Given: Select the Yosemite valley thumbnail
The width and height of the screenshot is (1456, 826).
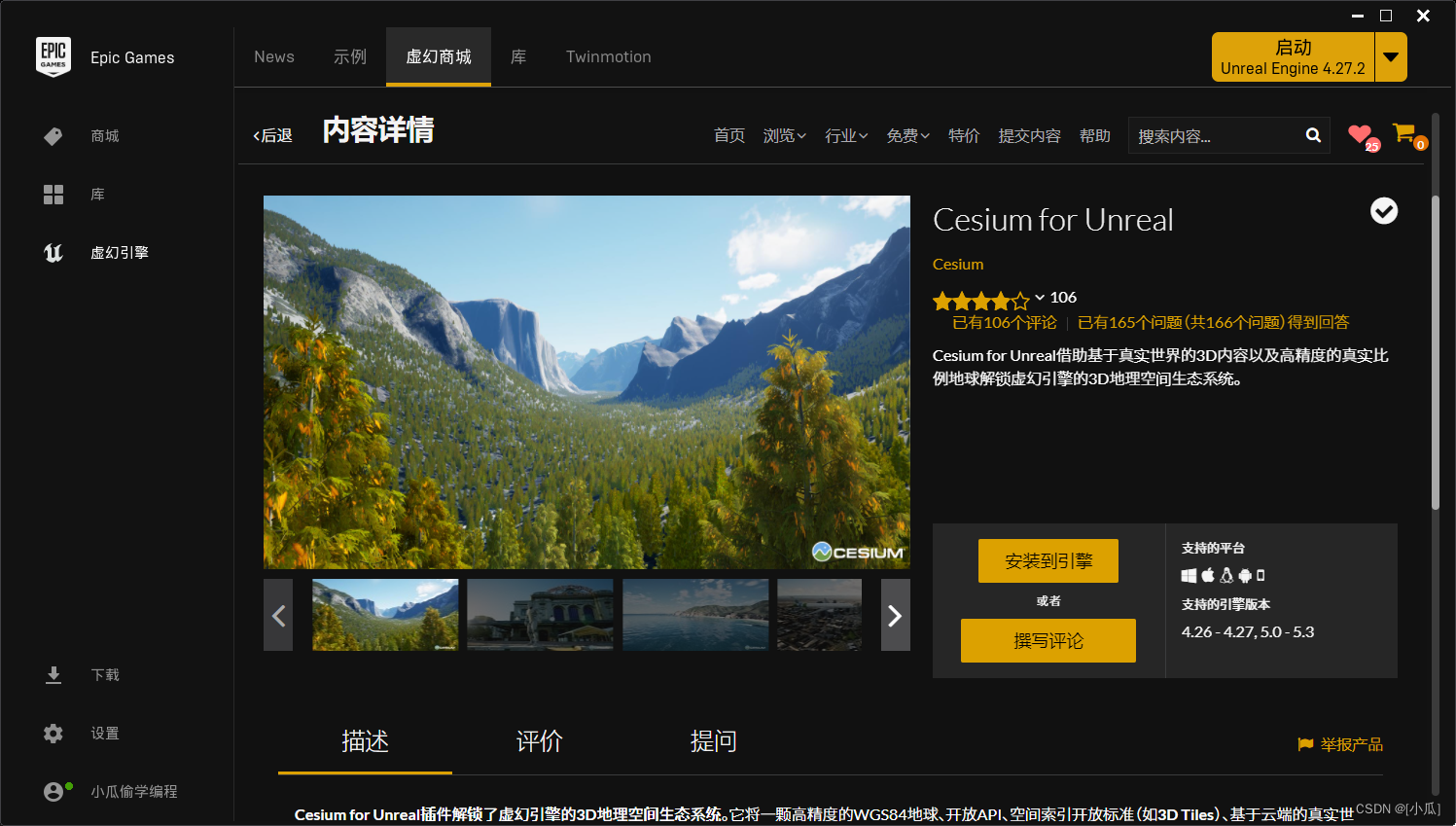Looking at the screenshot, I should coord(385,615).
